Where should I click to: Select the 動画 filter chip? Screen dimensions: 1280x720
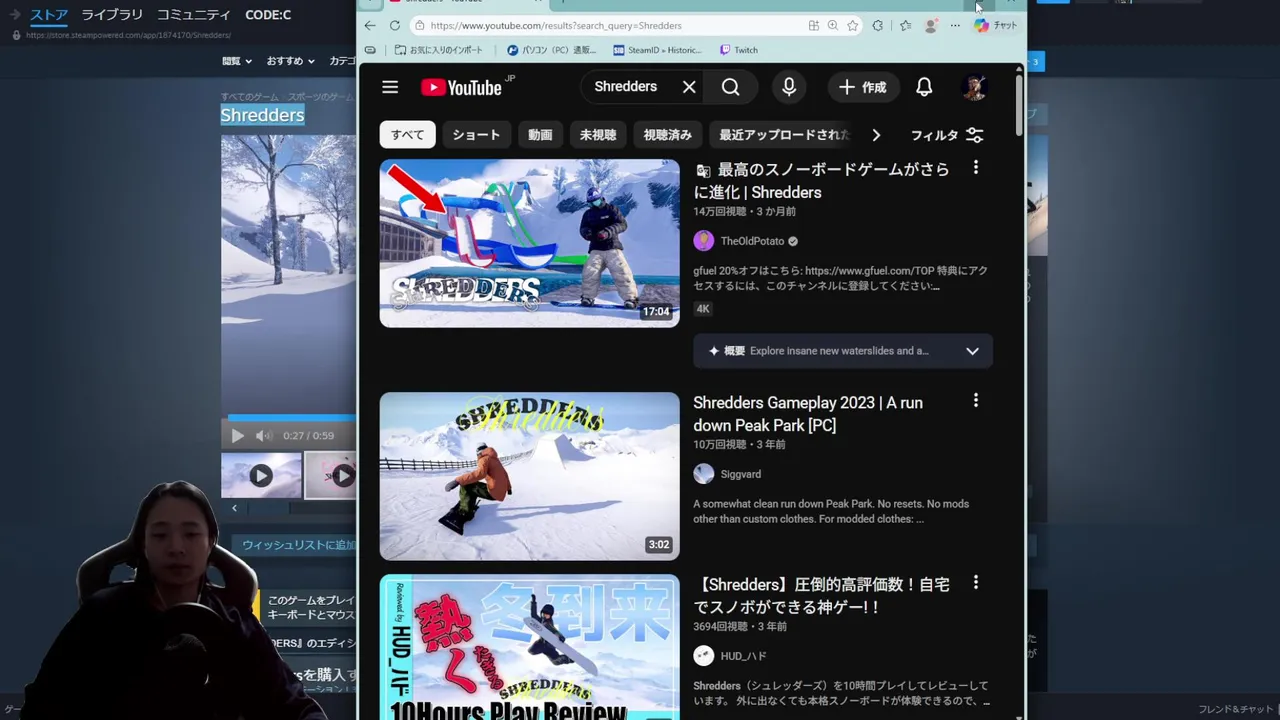pyautogui.click(x=540, y=135)
